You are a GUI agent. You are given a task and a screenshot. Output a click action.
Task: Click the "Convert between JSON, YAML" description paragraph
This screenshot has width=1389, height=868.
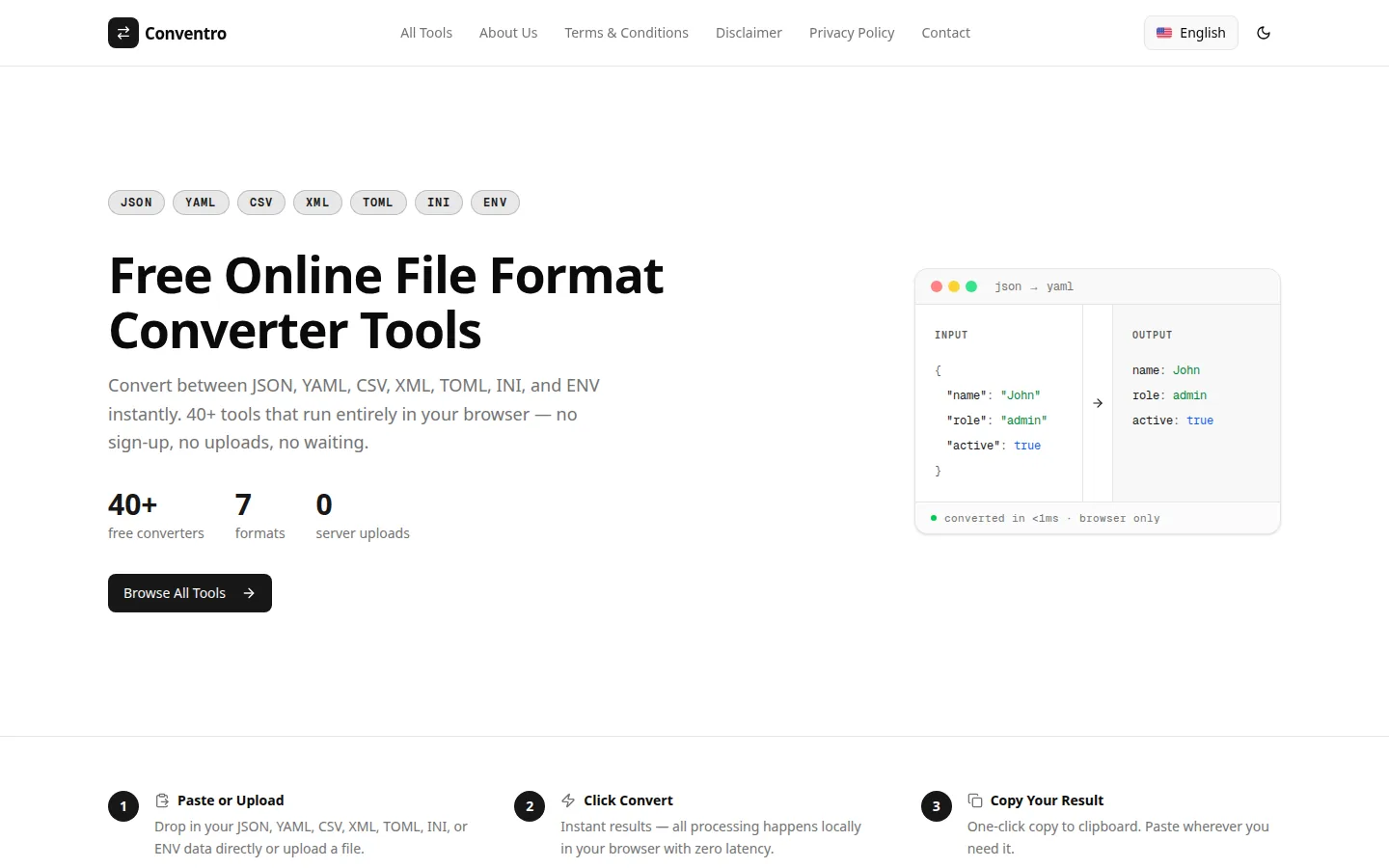point(354,414)
